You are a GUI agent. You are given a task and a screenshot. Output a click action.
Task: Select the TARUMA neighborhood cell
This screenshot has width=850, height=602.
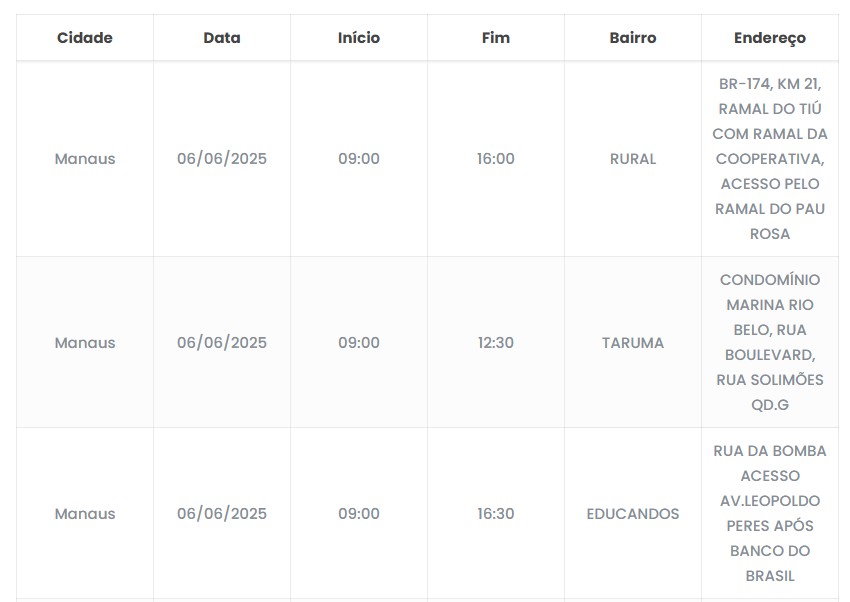point(633,343)
